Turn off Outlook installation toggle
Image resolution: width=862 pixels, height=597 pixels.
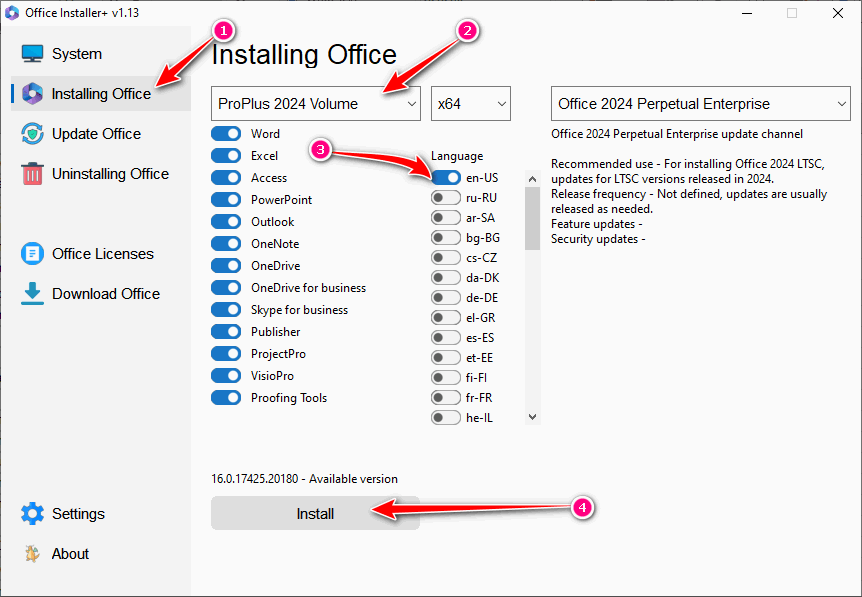pyautogui.click(x=226, y=222)
